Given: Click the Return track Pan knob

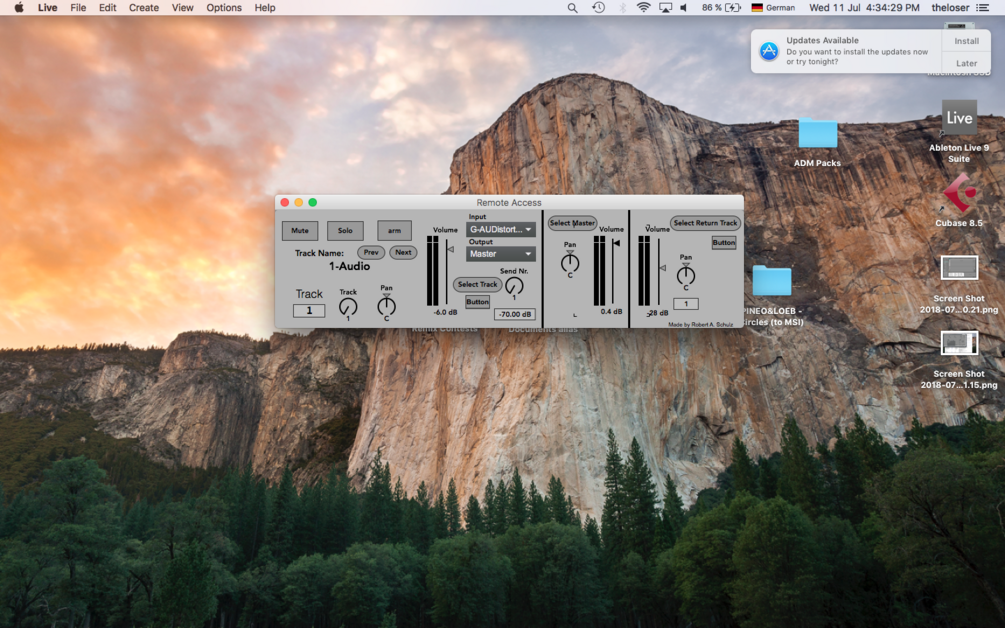Looking at the screenshot, I should pos(686,276).
